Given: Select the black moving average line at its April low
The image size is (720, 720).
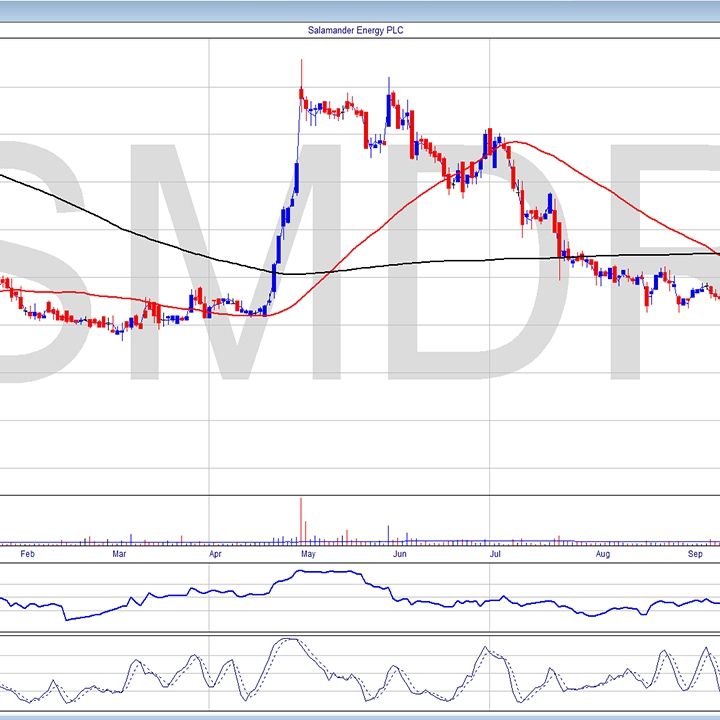Looking at the screenshot, I should tap(290, 273).
